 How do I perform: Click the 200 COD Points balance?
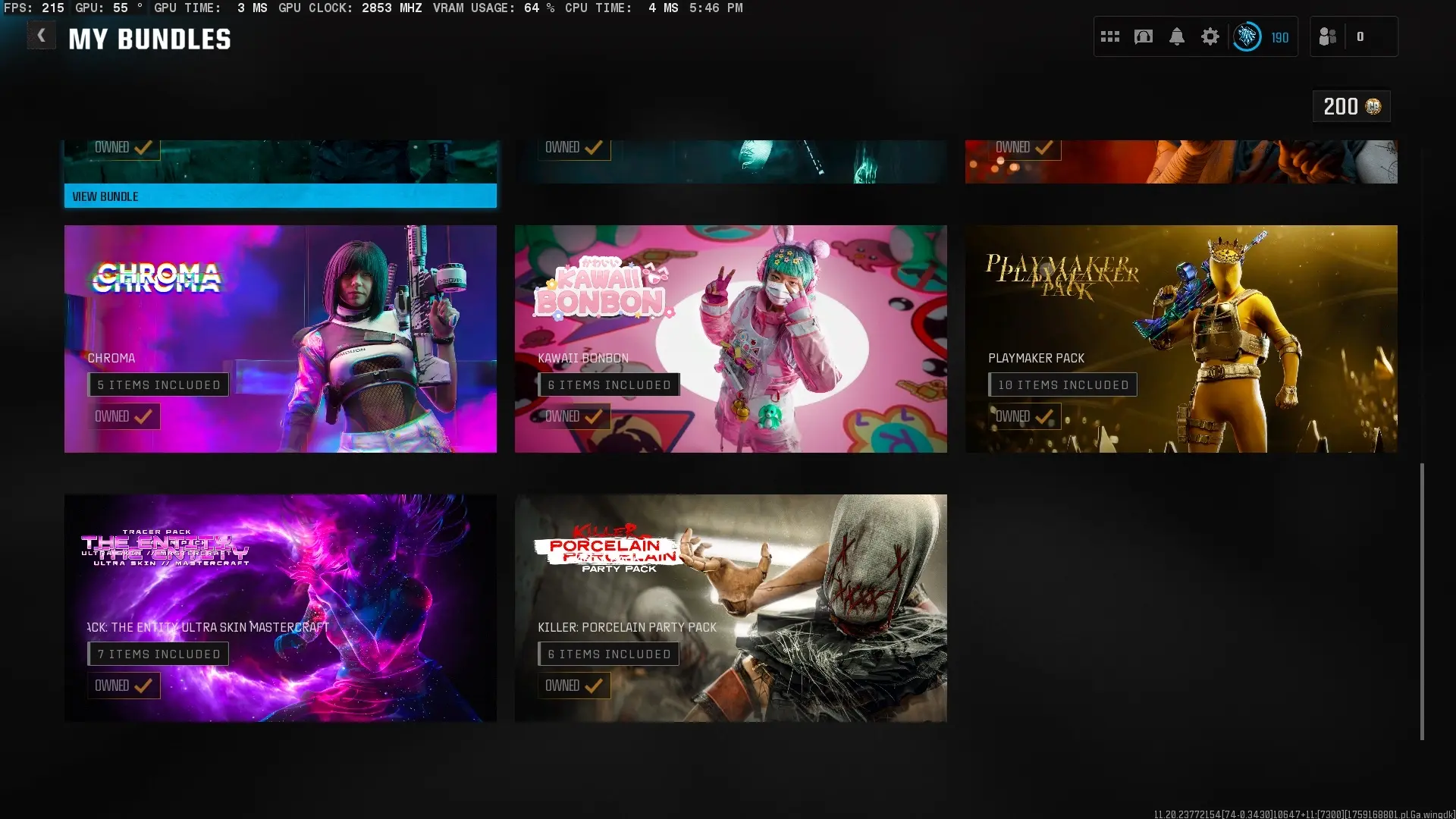[x=1340, y=107]
